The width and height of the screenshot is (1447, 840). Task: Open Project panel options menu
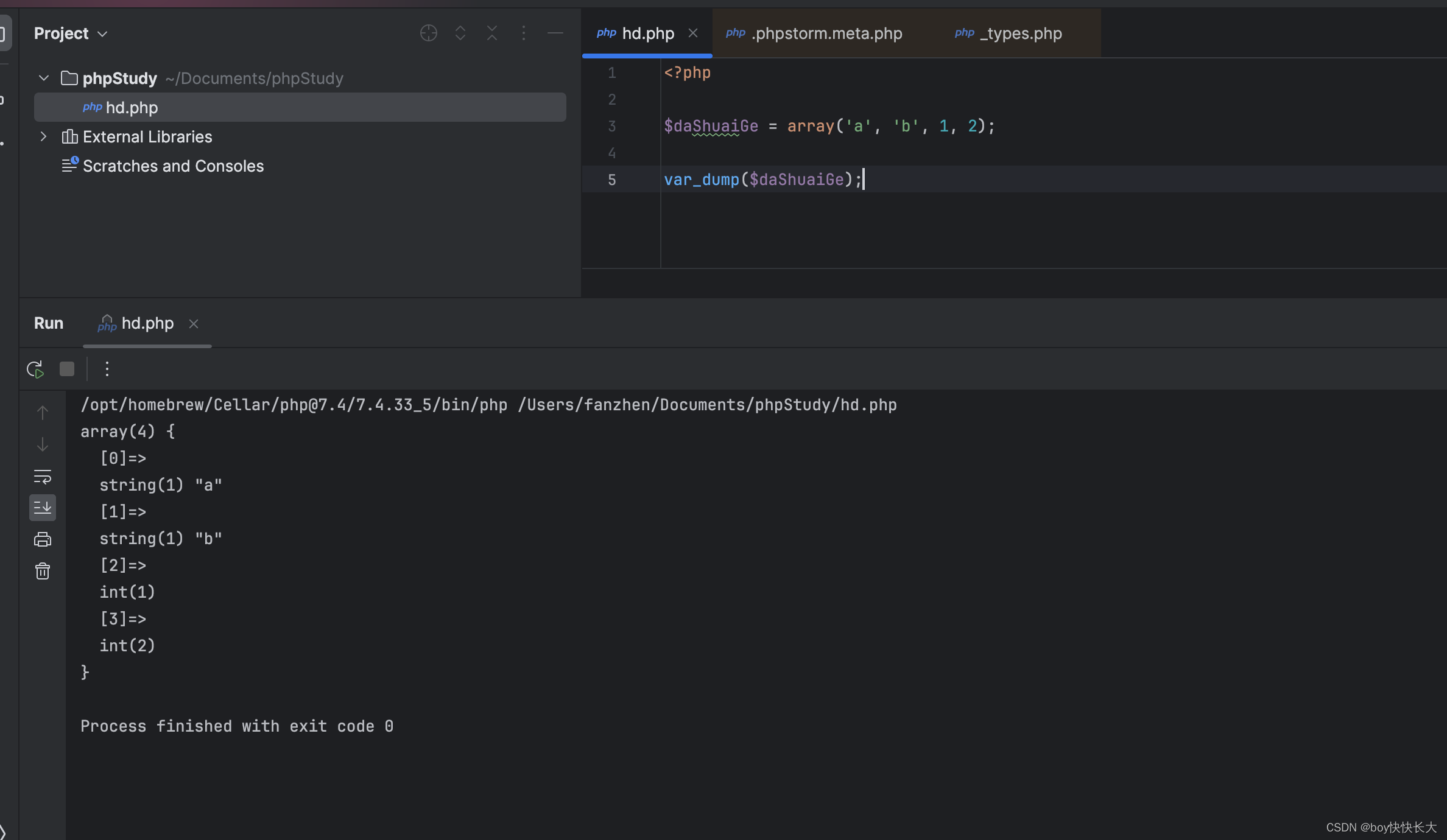(x=524, y=33)
